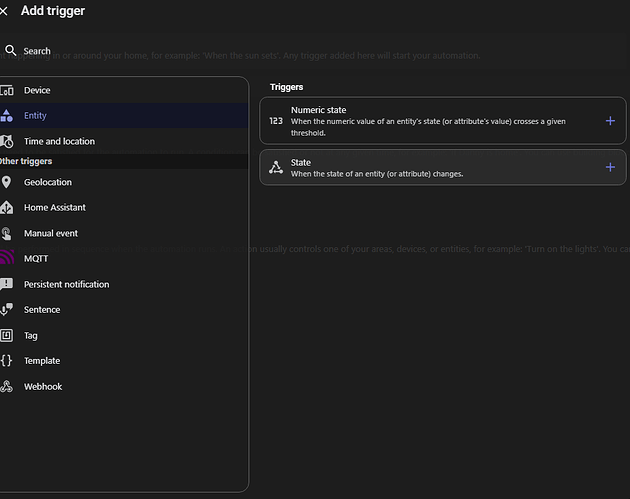
Task: Click the Time and location icon
Action: point(6,142)
